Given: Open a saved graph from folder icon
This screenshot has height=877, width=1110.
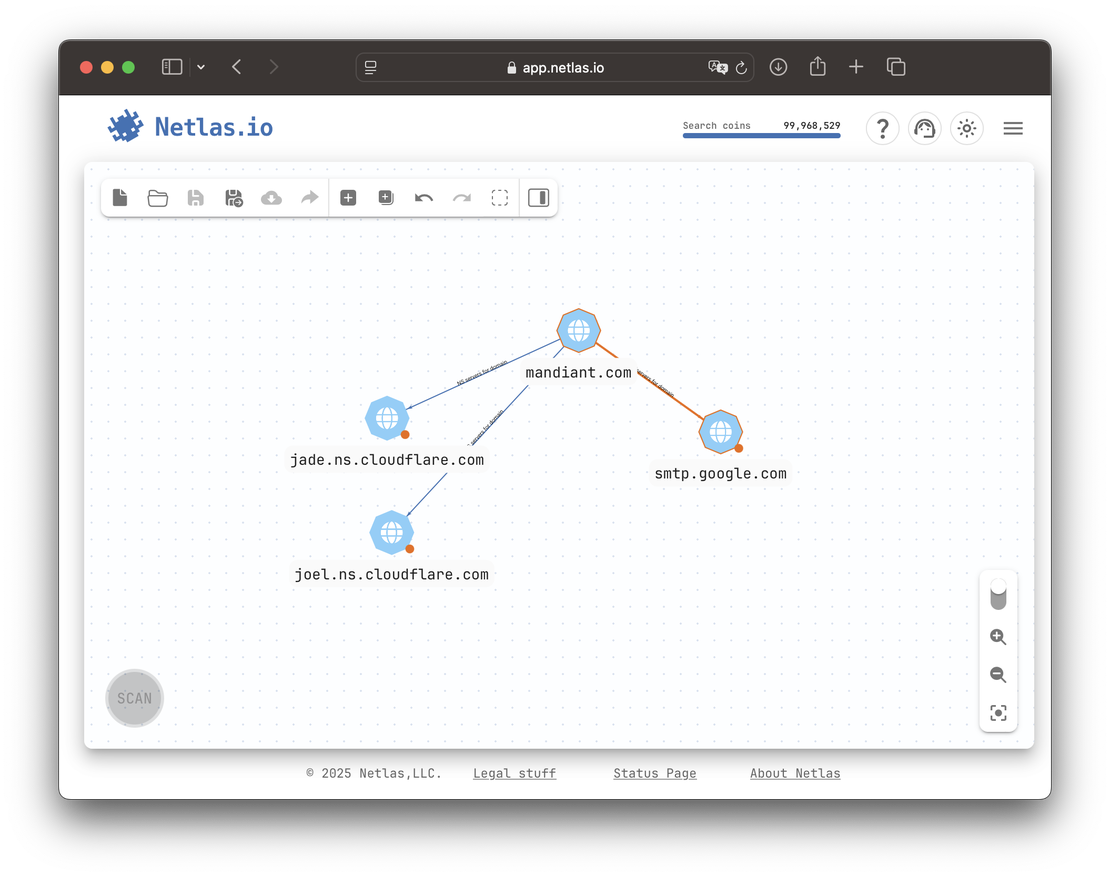Looking at the screenshot, I should 157,197.
